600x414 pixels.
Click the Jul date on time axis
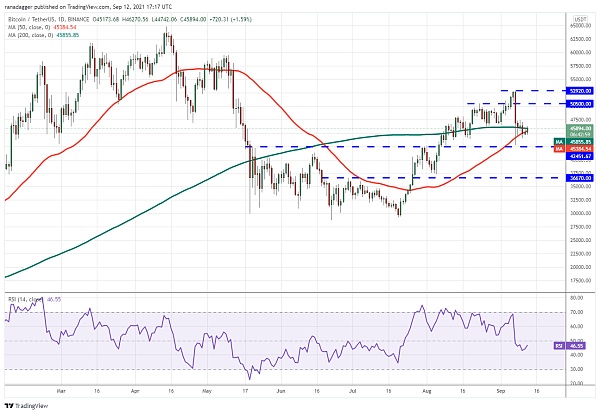tap(353, 391)
